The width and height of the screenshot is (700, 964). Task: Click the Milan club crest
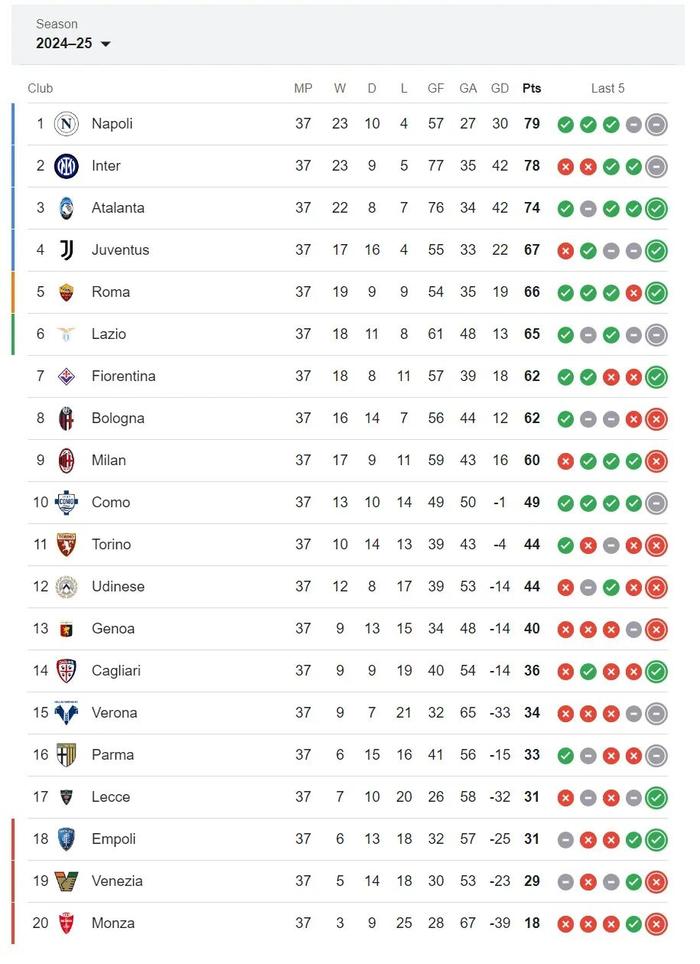click(x=66, y=460)
